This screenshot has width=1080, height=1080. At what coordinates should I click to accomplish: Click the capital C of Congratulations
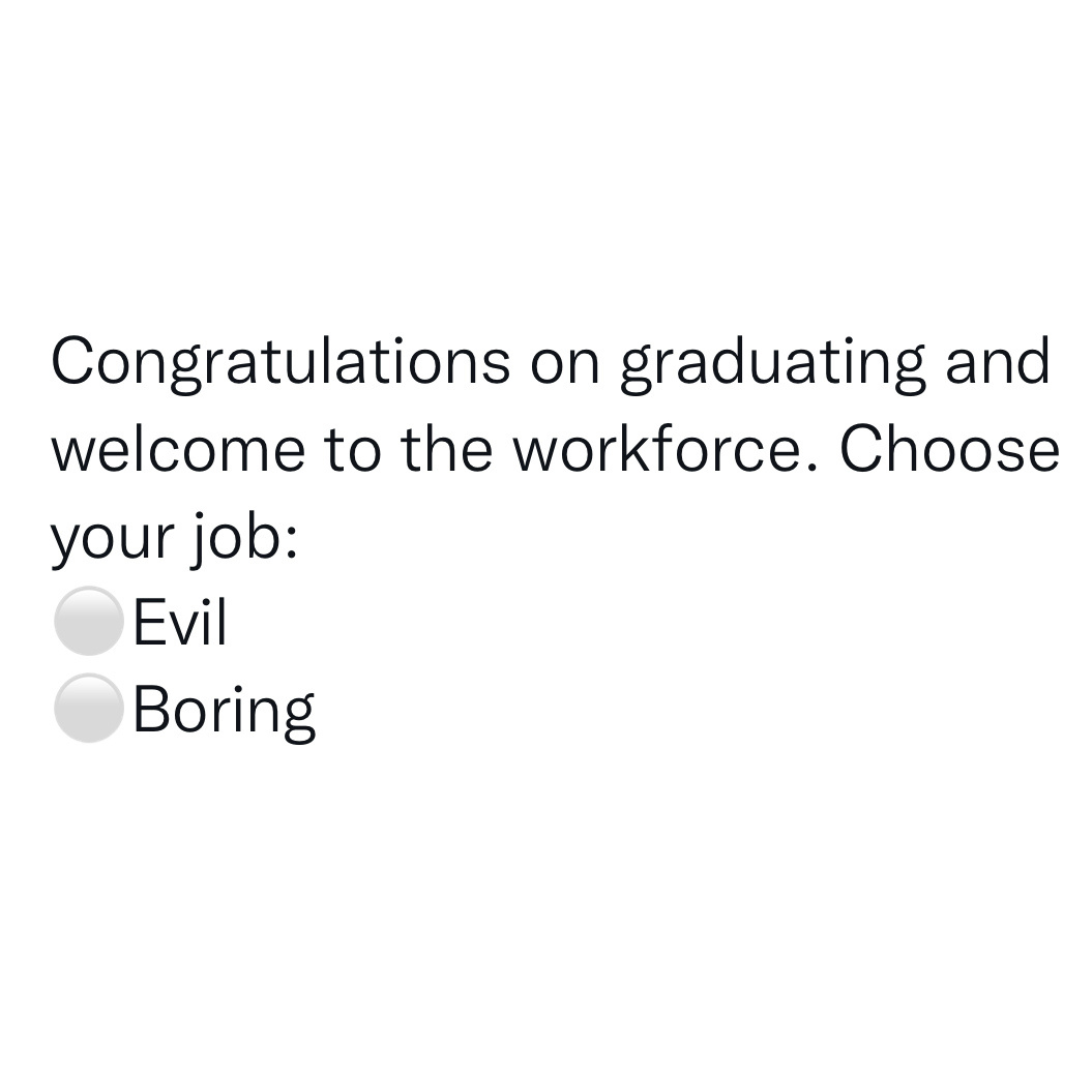[72, 362]
